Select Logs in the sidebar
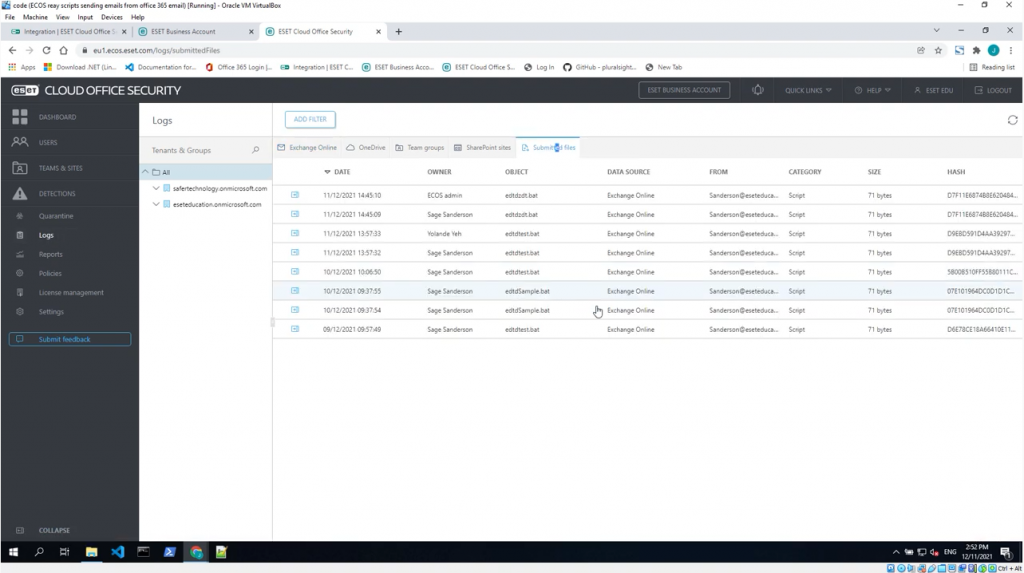The image size is (1024, 573). 46,235
